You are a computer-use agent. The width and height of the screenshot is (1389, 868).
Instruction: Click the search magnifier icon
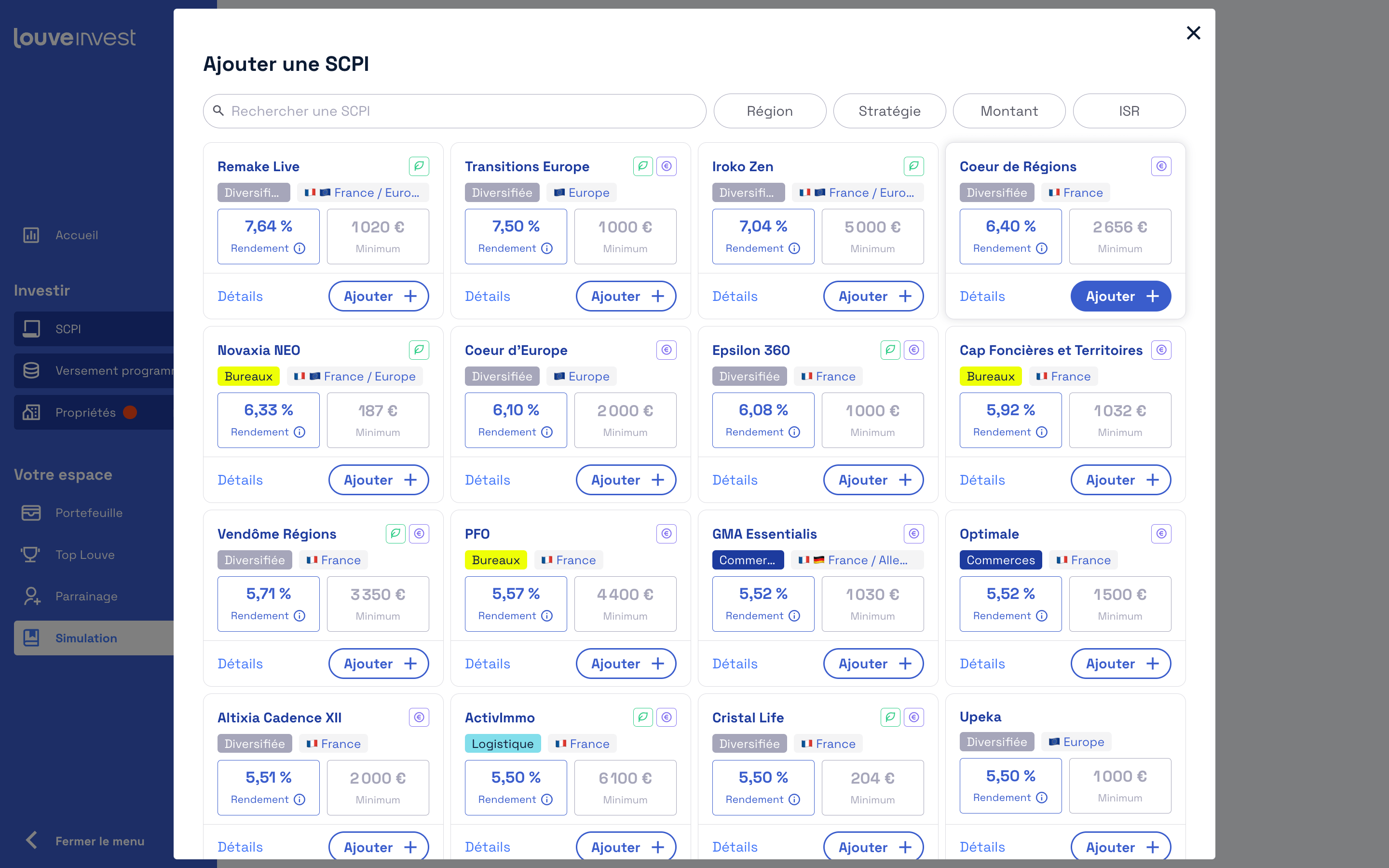(x=218, y=111)
